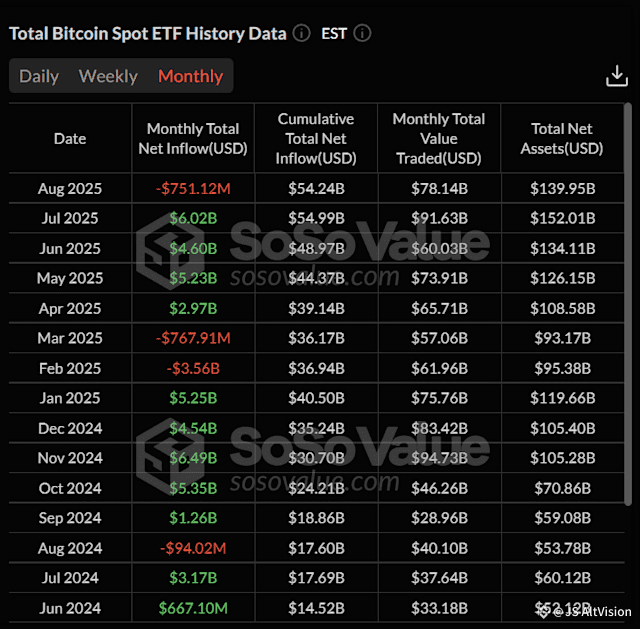Click the Jul 2025 $6.02B inflow
The image size is (640, 629).
(x=193, y=218)
